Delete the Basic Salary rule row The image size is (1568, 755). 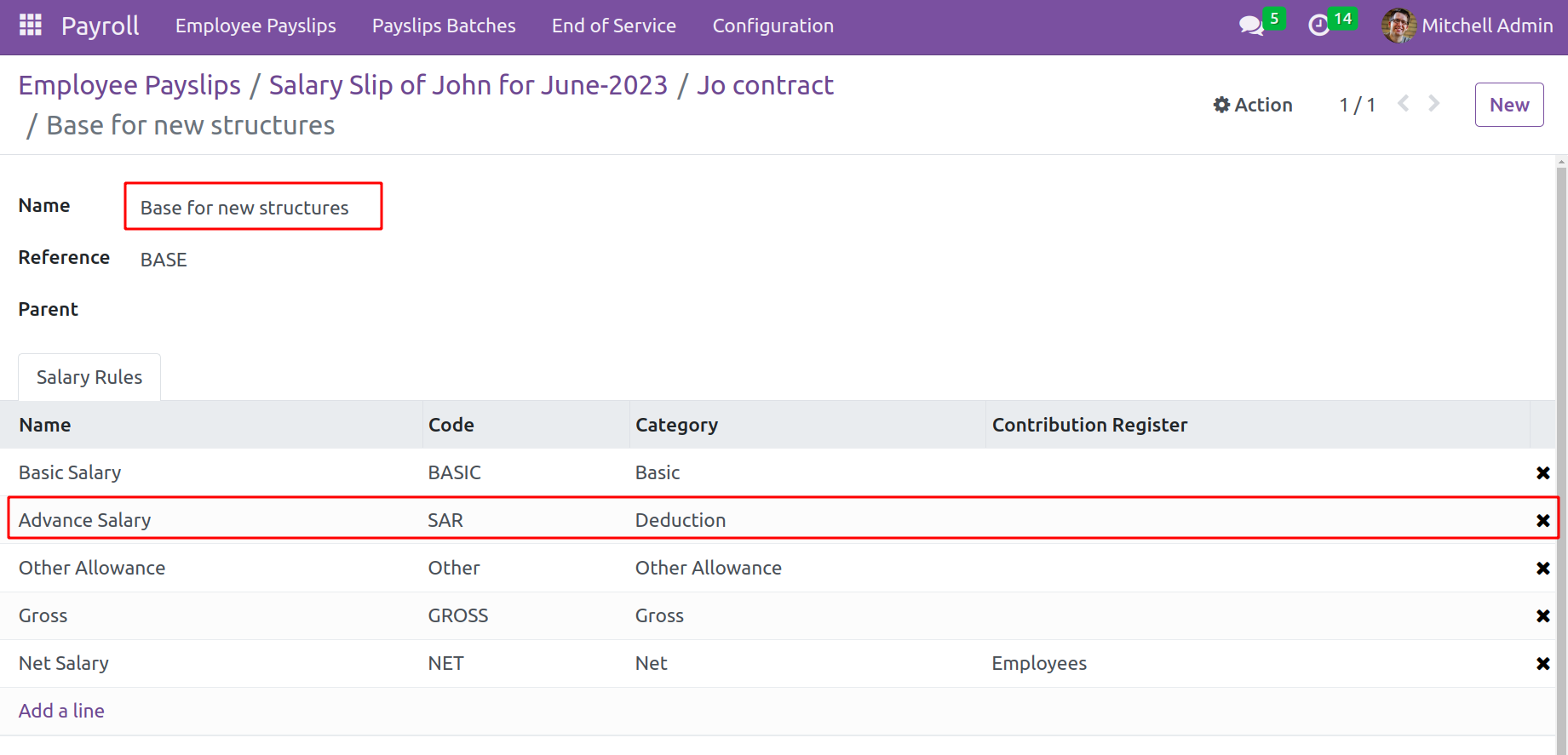coord(1542,473)
